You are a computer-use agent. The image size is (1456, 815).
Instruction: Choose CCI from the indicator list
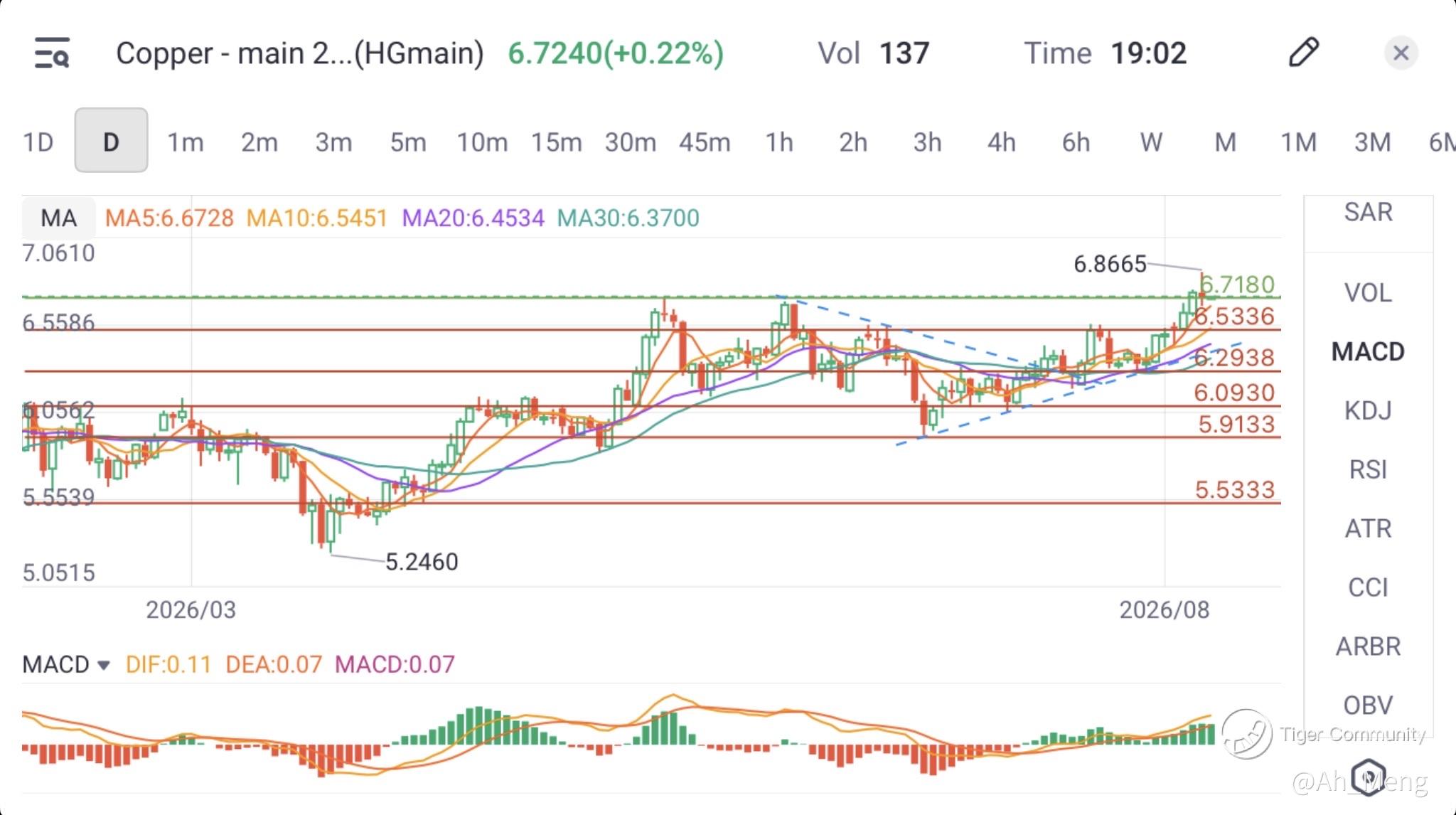pos(1369,587)
